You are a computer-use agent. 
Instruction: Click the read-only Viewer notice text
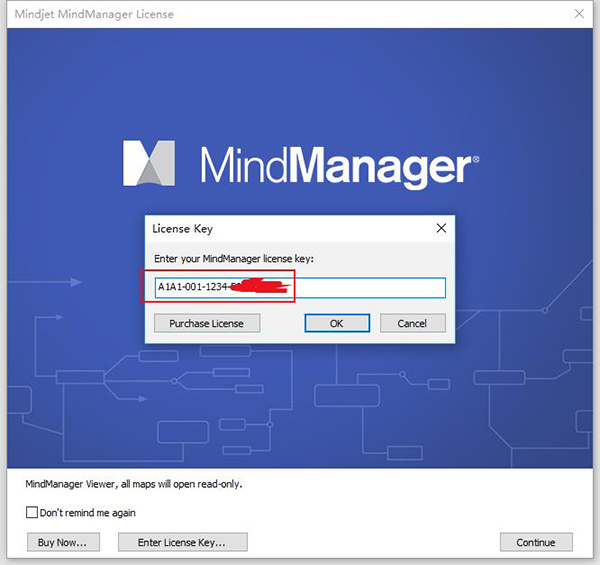click(134, 484)
